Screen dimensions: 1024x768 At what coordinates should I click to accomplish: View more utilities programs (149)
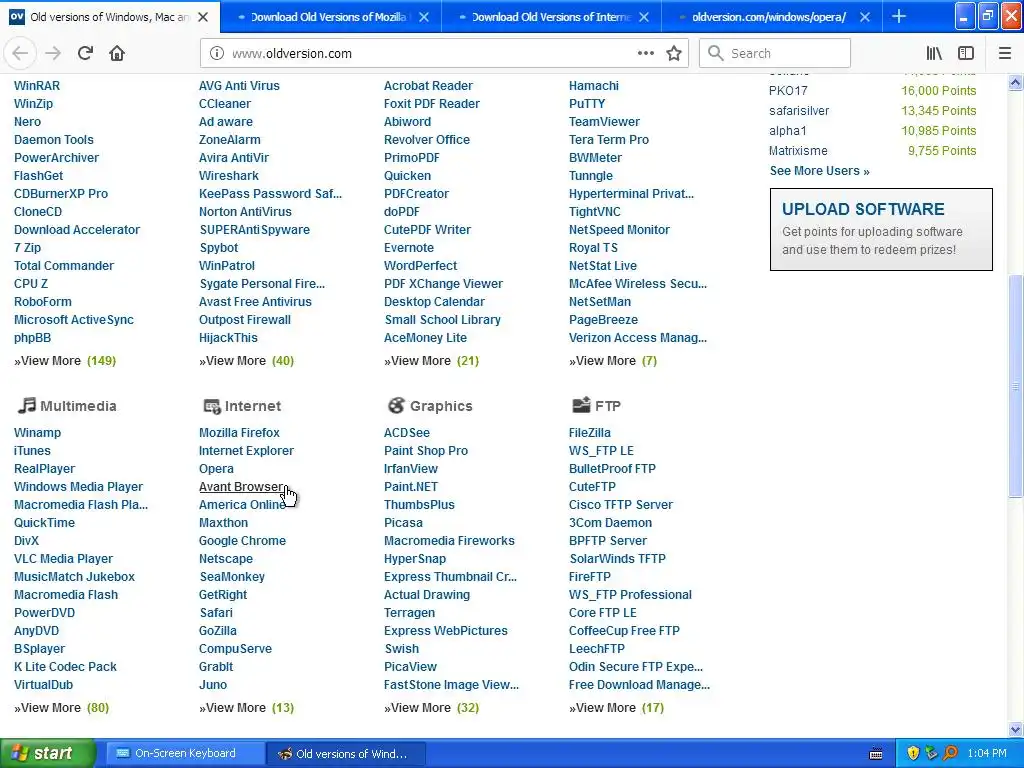(x=65, y=361)
